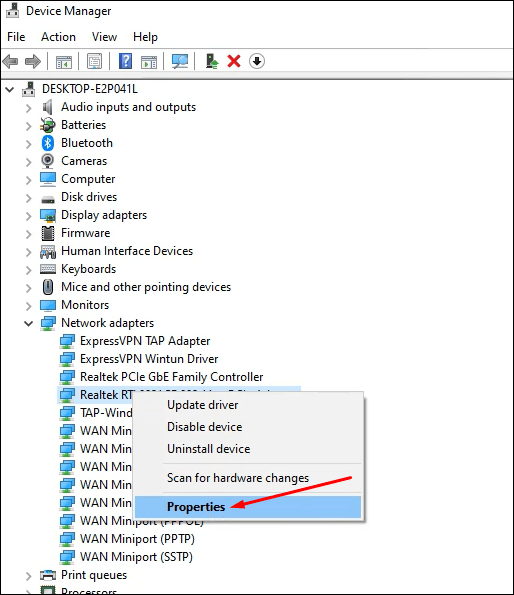Screen dimensions: 514x595
Task: Click the Show/Hide console tree icon
Action: (64, 61)
